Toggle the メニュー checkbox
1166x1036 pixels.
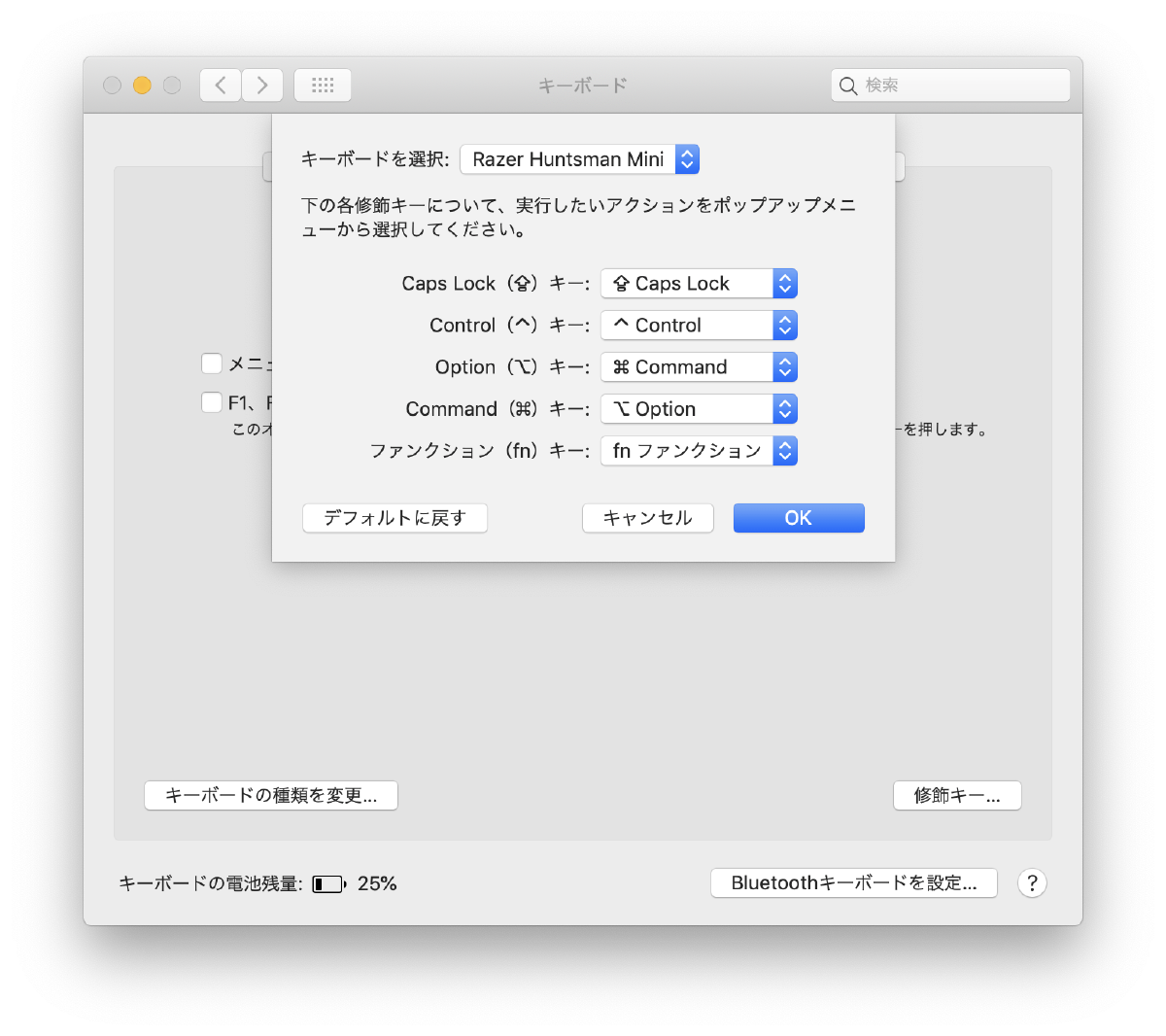212,363
